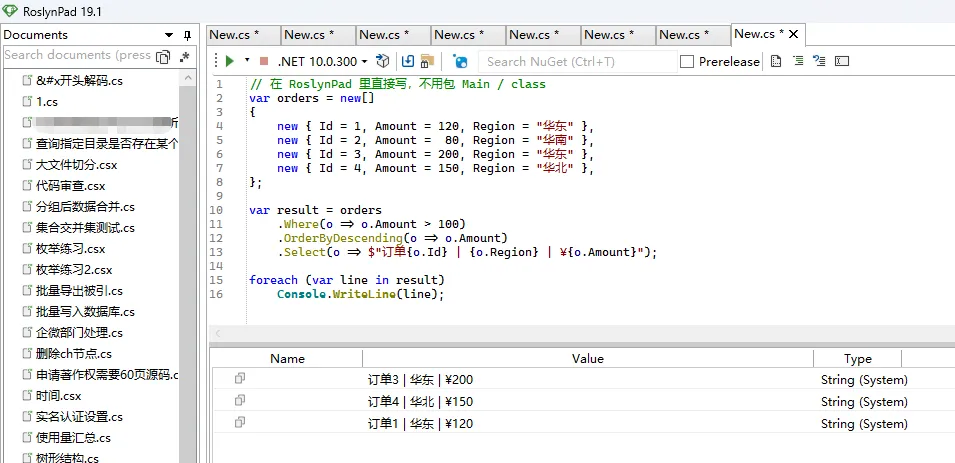The image size is (955, 463).
Task: Open 代码审查.csx document
Action: pyautogui.click(x=70, y=186)
